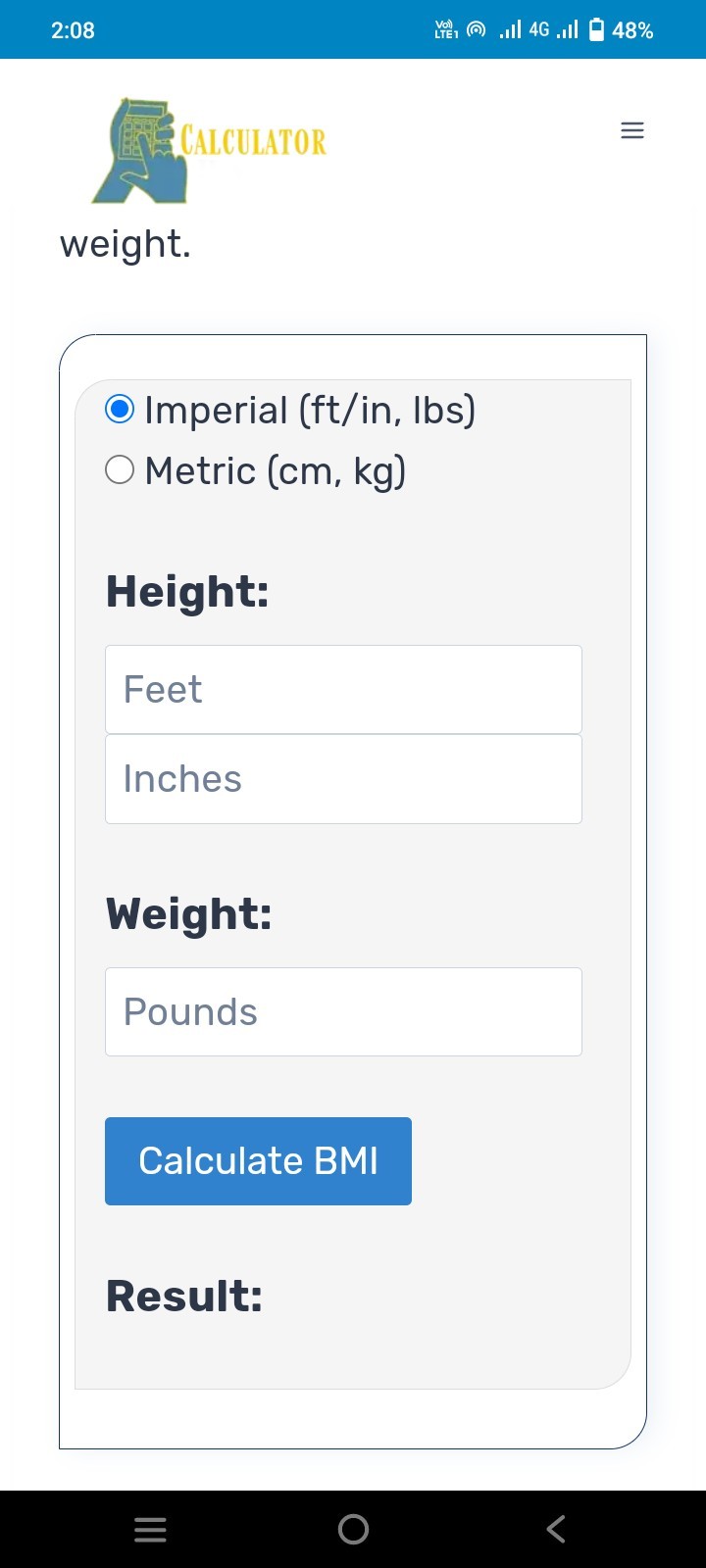The image size is (706, 1568).
Task: Tap the Calculator site logo
Action: click(210, 149)
